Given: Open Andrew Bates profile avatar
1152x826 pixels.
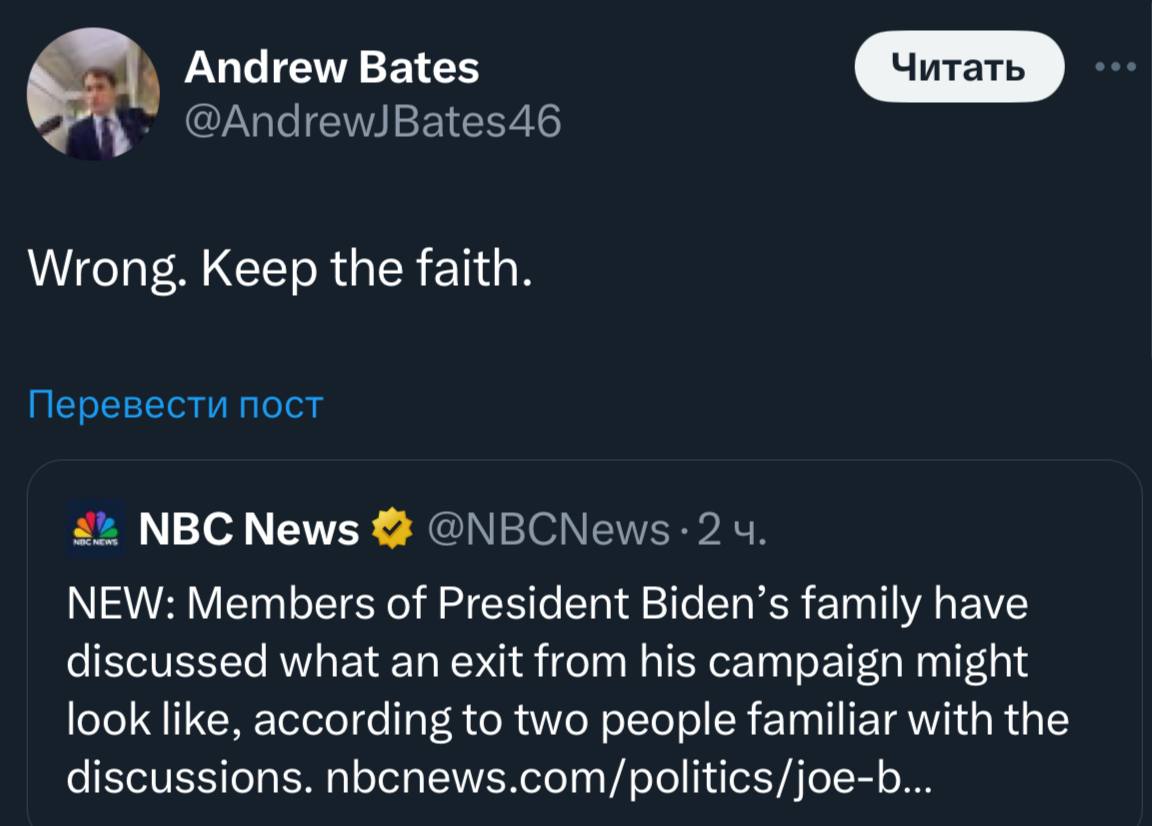Looking at the screenshot, I should pos(93,94).
